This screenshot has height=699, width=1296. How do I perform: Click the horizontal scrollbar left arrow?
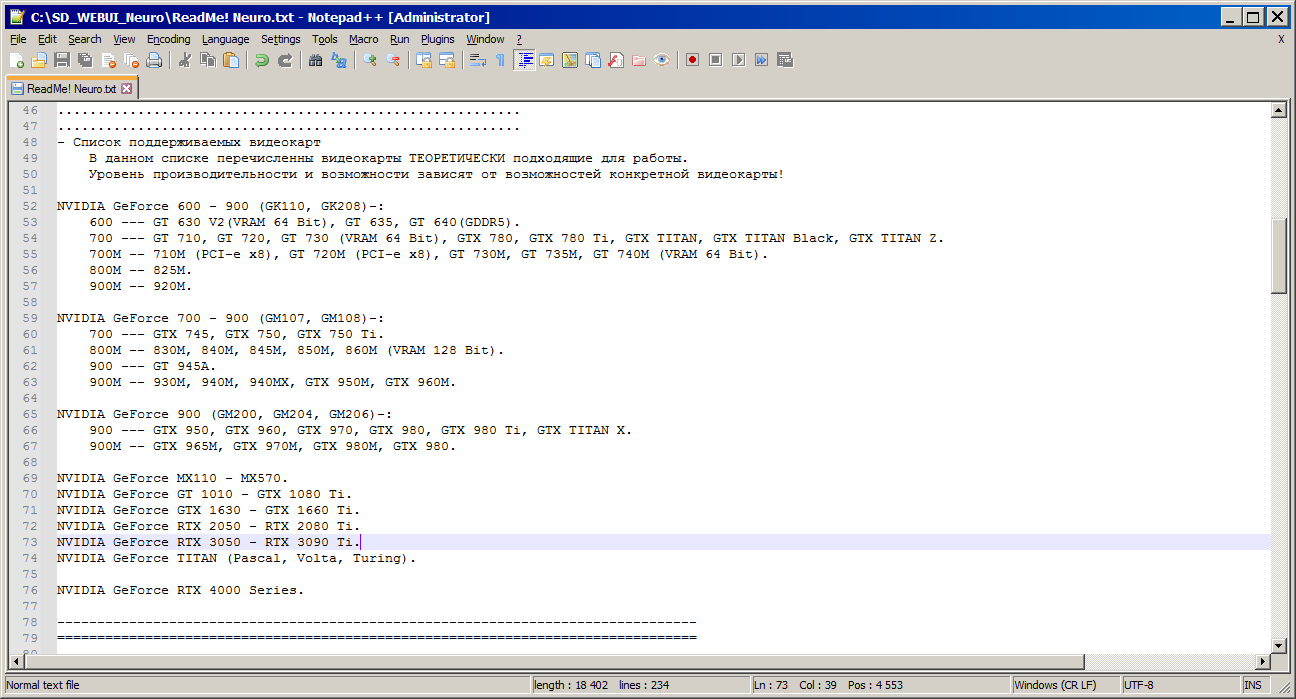point(16,662)
